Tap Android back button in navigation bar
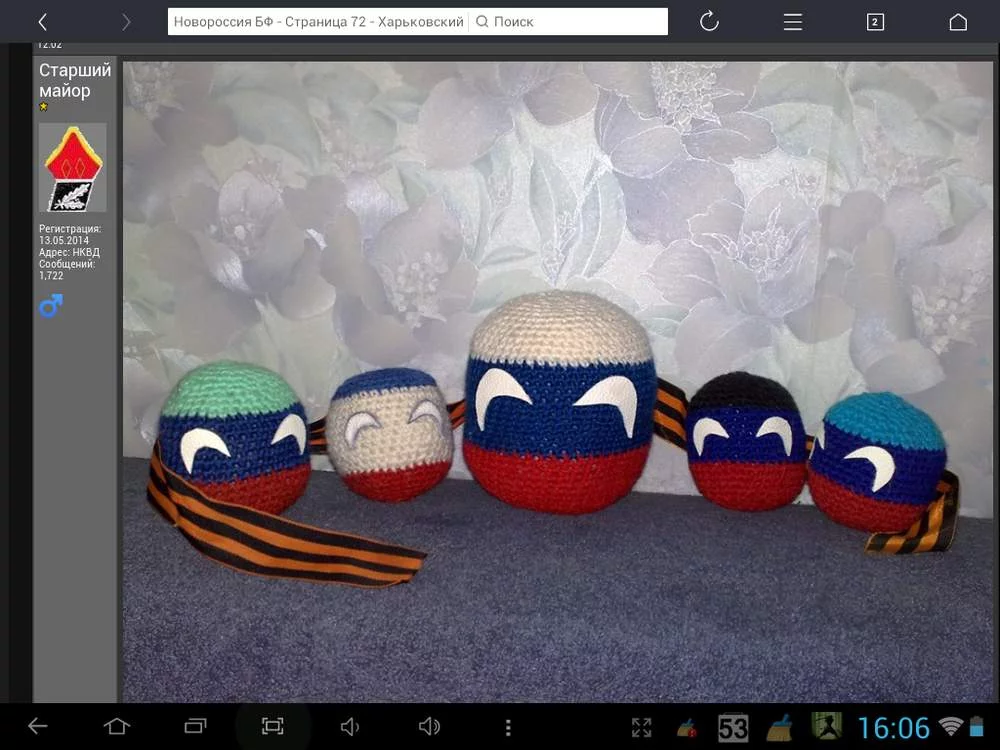The height and width of the screenshot is (750, 1000). click(38, 726)
